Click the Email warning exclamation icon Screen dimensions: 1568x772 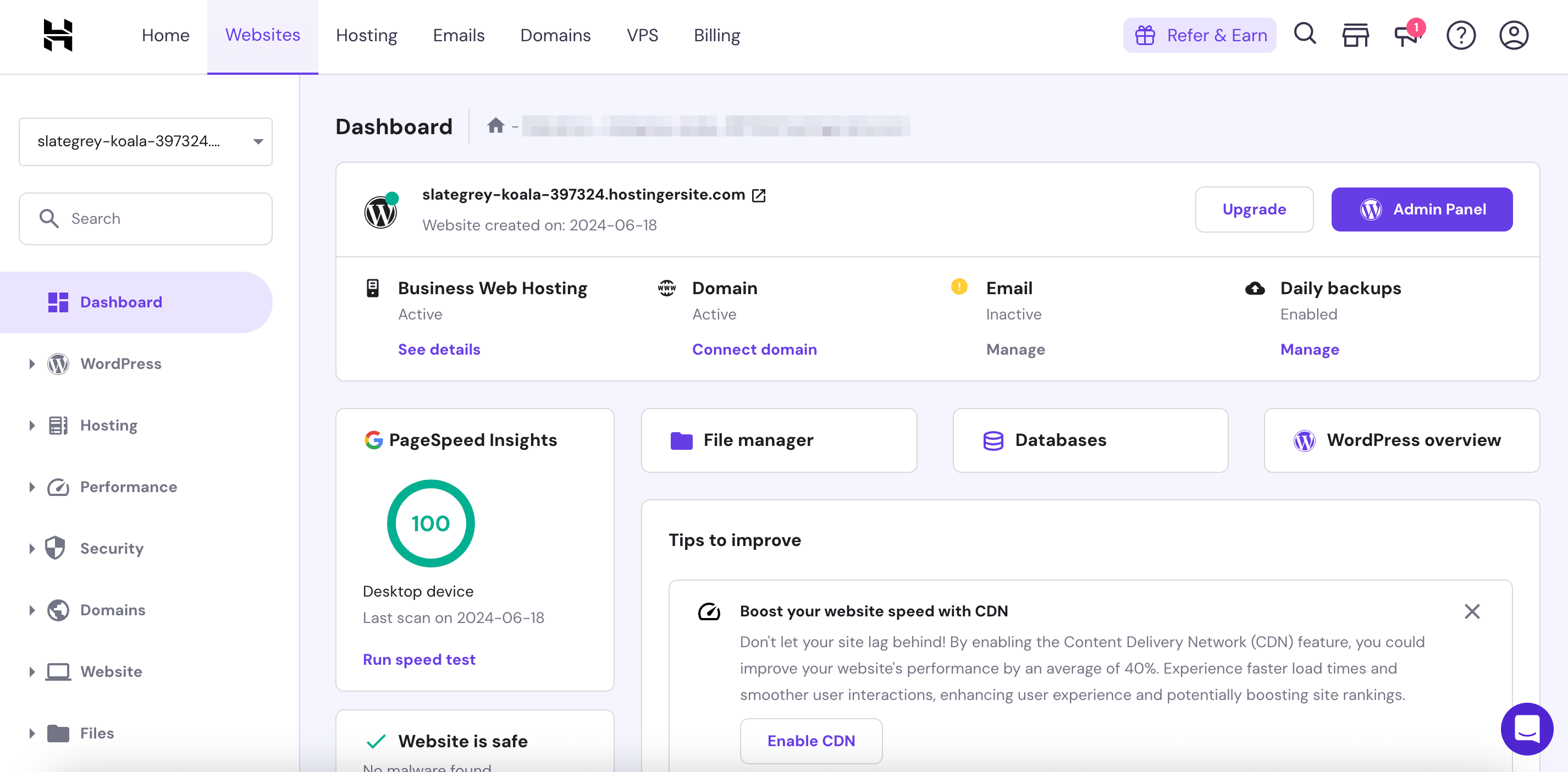coord(959,286)
